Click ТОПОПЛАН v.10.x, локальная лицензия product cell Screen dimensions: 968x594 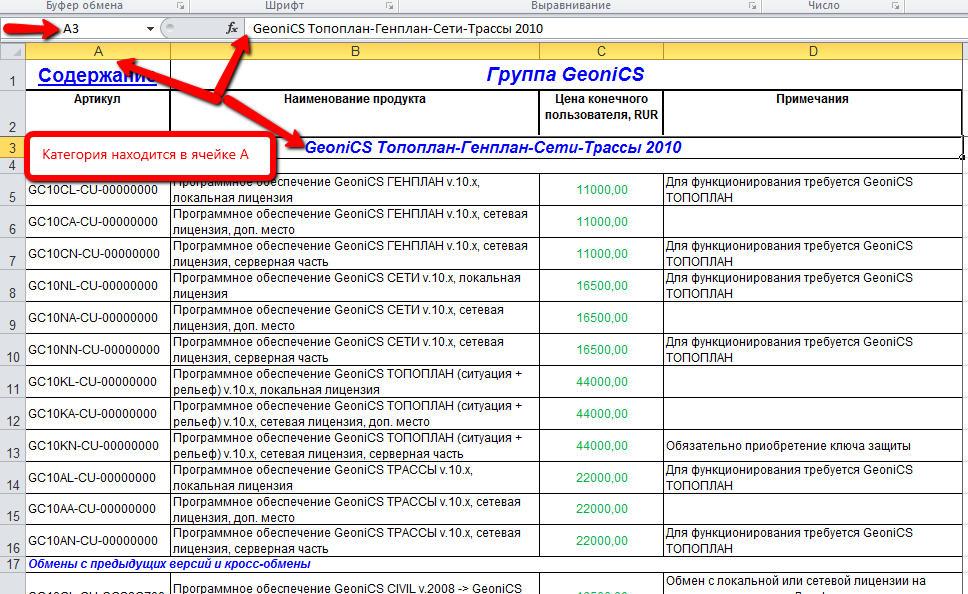tap(355, 382)
